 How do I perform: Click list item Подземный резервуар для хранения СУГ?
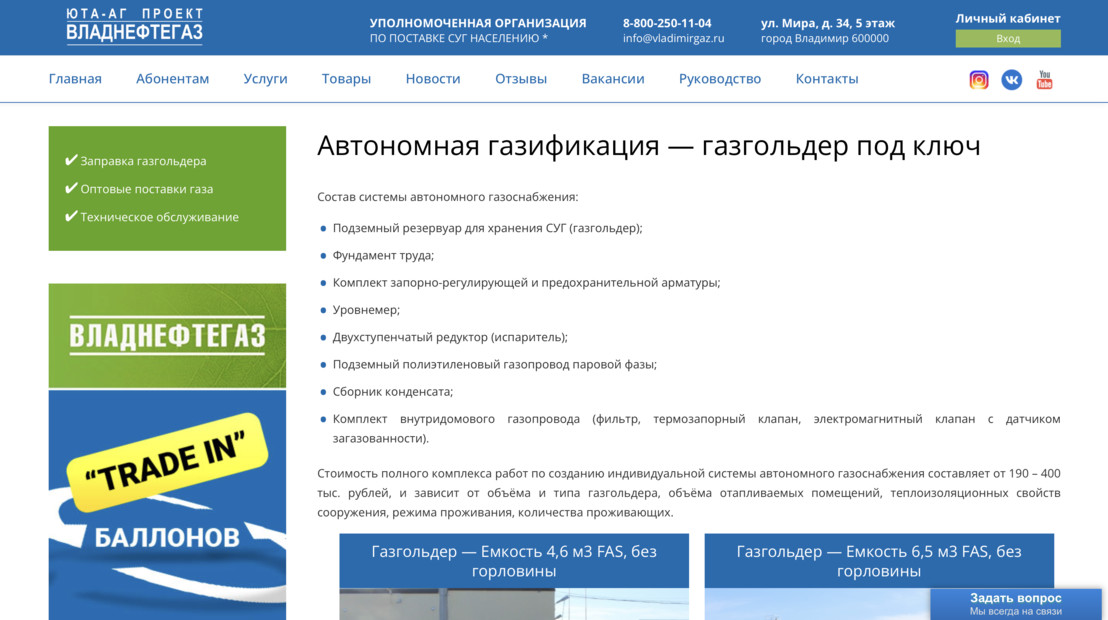(x=488, y=228)
